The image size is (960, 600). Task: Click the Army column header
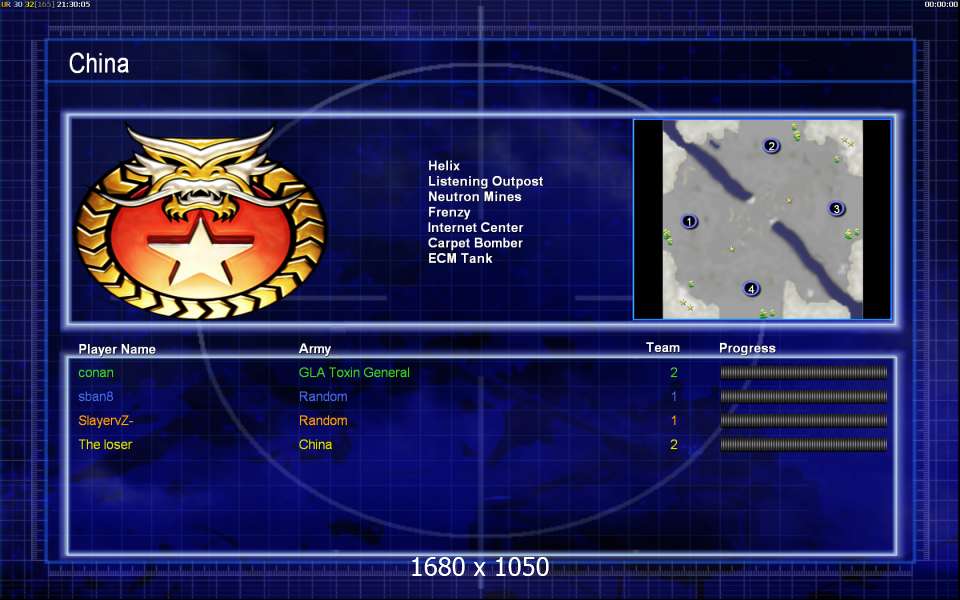[315, 349]
